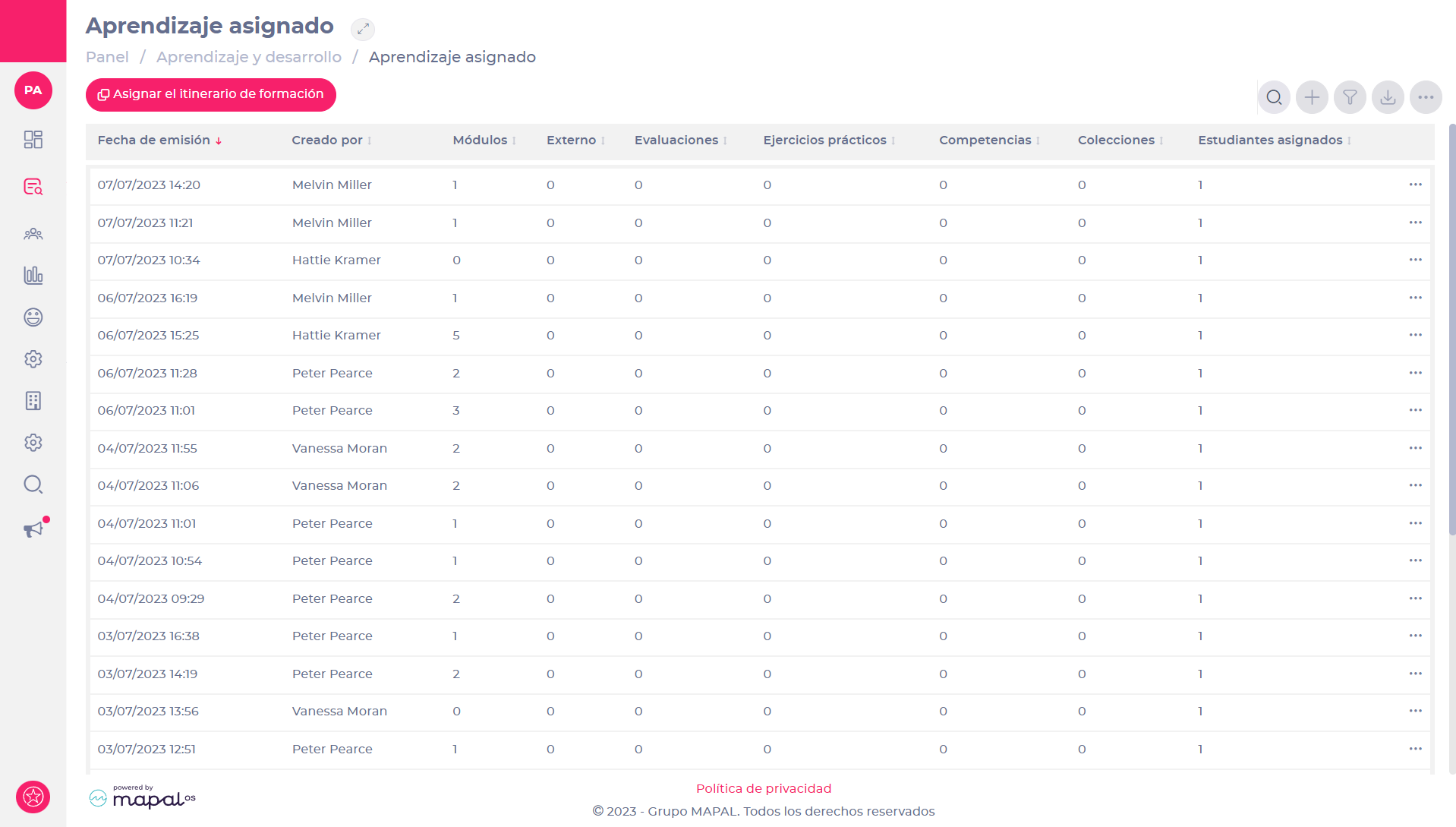Screen dimensions: 1456x827
Task: Sort by Módulos column
Action: coord(484,140)
